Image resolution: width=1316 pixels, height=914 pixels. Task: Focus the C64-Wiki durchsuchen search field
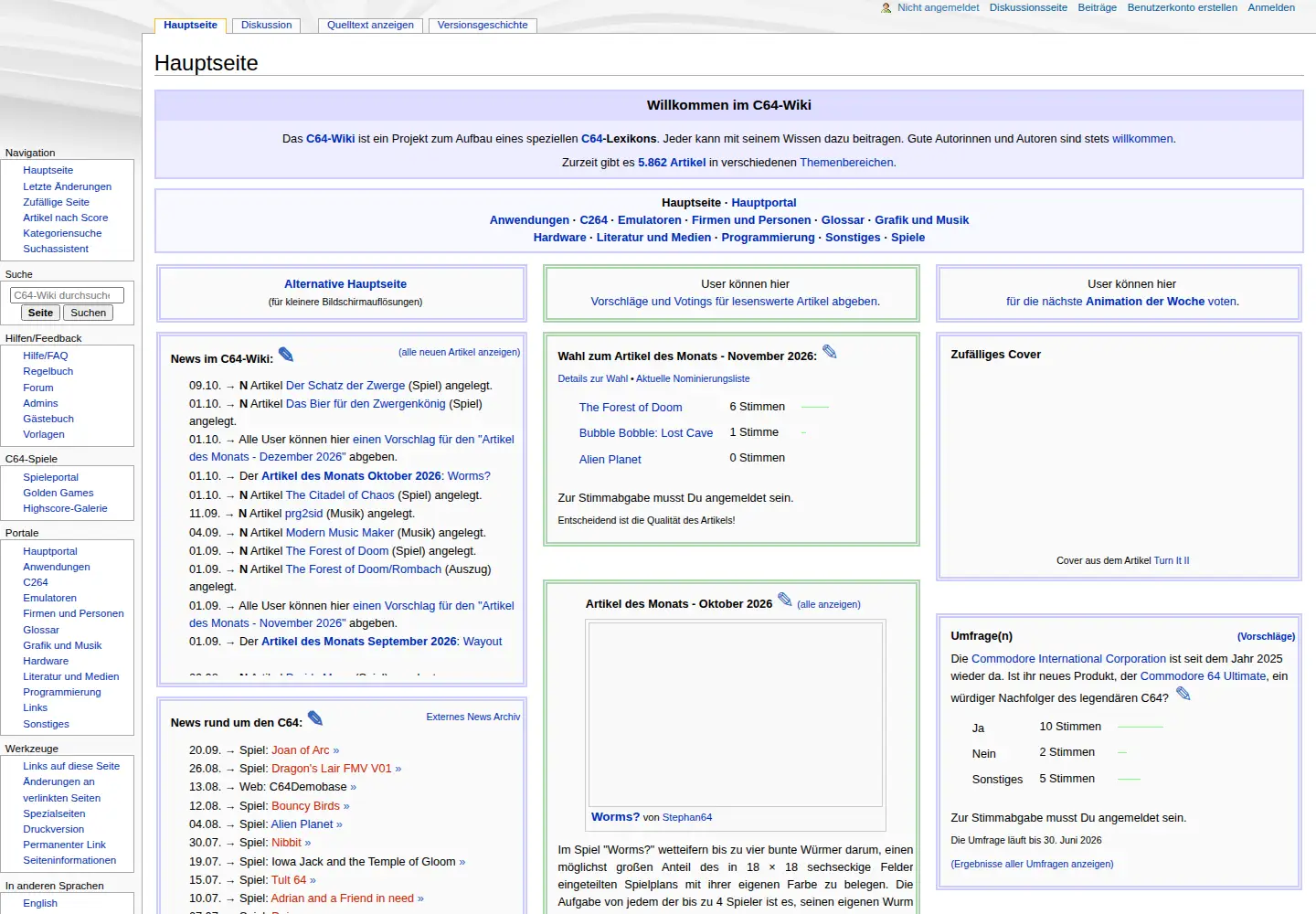pyautogui.click(x=67, y=295)
